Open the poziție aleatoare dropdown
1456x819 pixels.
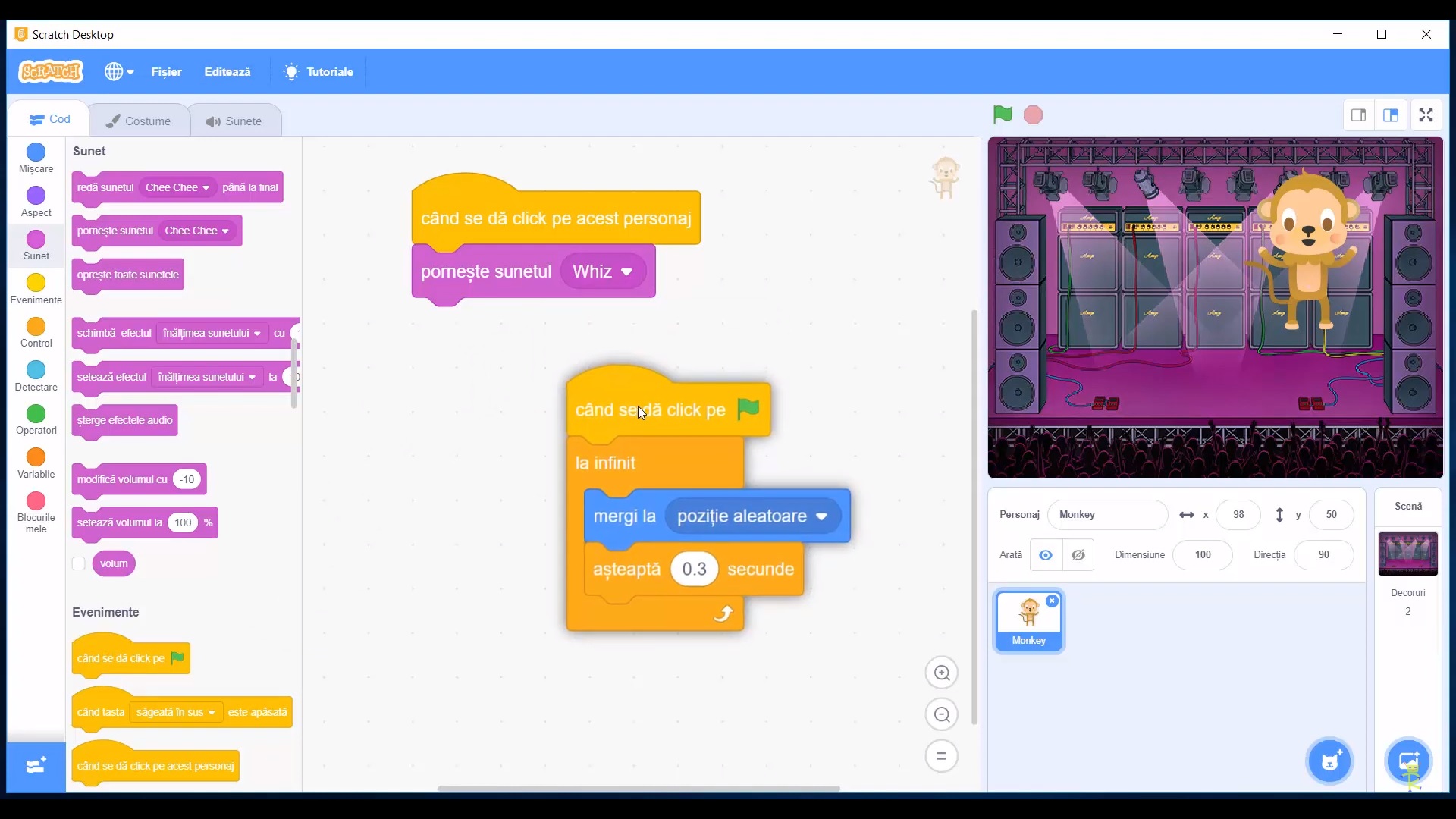tap(753, 516)
